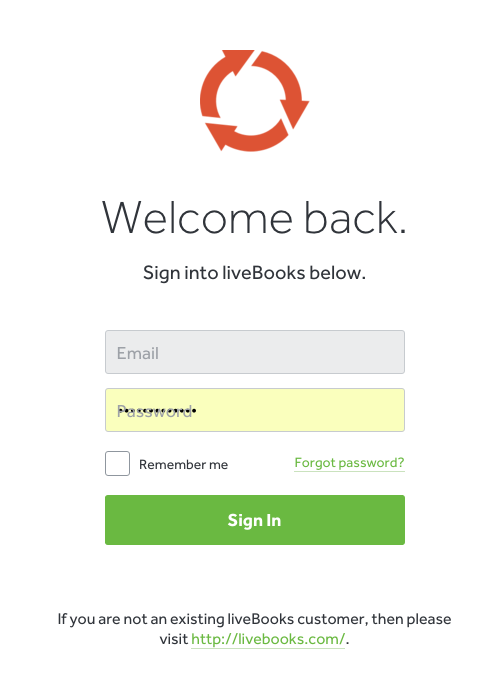Click the Email placeholder text
503x695 pixels.
pyautogui.click(x=138, y=353)
